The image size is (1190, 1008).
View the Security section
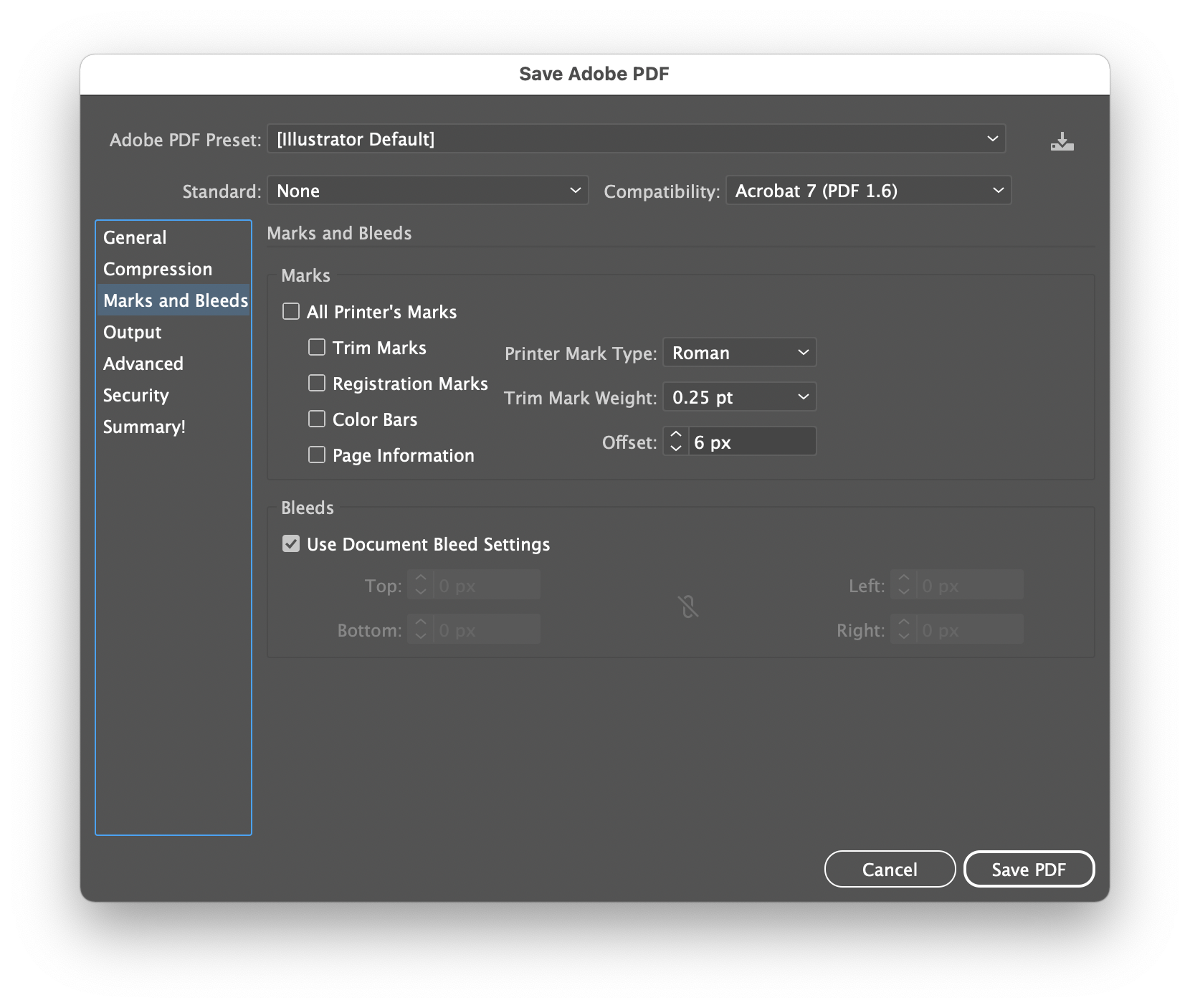tap(136, 395)
